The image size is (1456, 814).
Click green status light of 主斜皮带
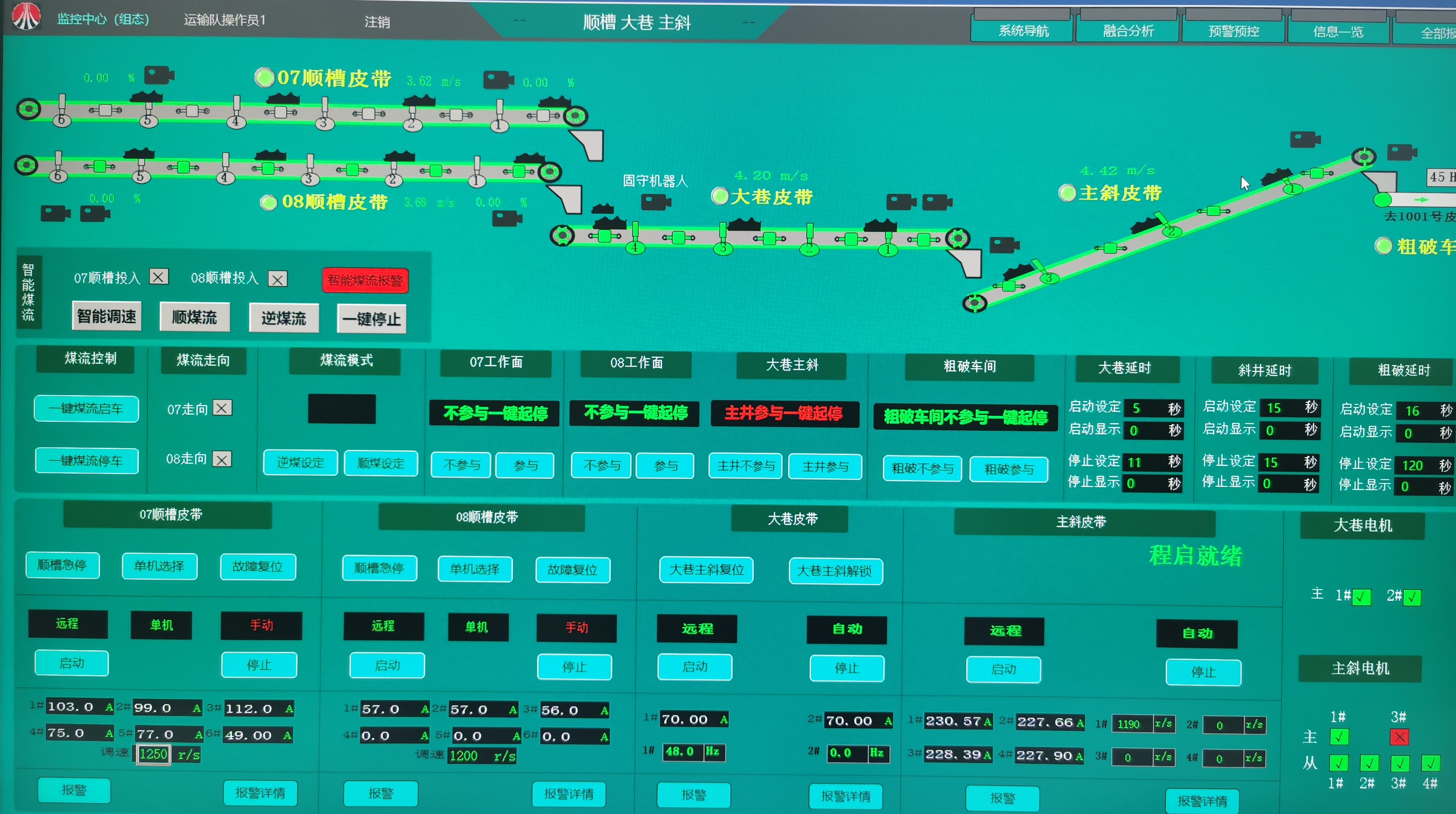[1066, 193]
